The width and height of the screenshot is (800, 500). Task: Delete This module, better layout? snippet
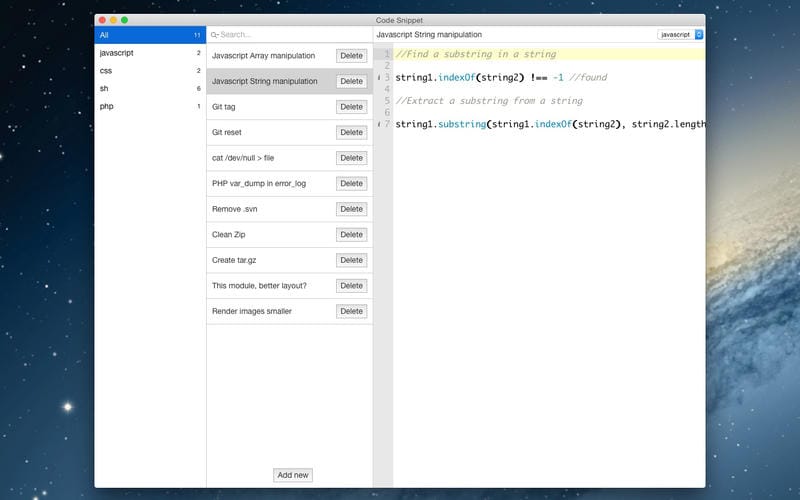352,285
